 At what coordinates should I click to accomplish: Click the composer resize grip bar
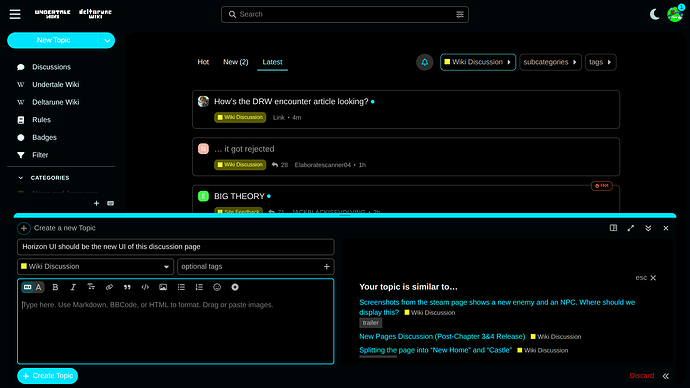pos(345,216)
